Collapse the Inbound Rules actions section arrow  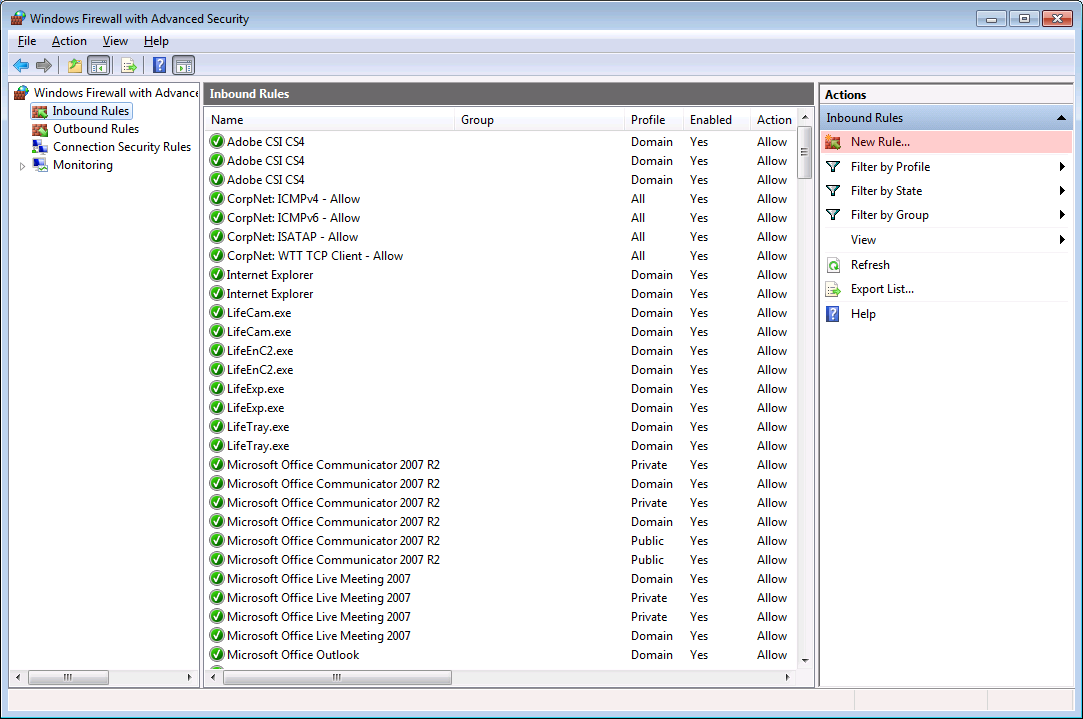[1059, 117]
